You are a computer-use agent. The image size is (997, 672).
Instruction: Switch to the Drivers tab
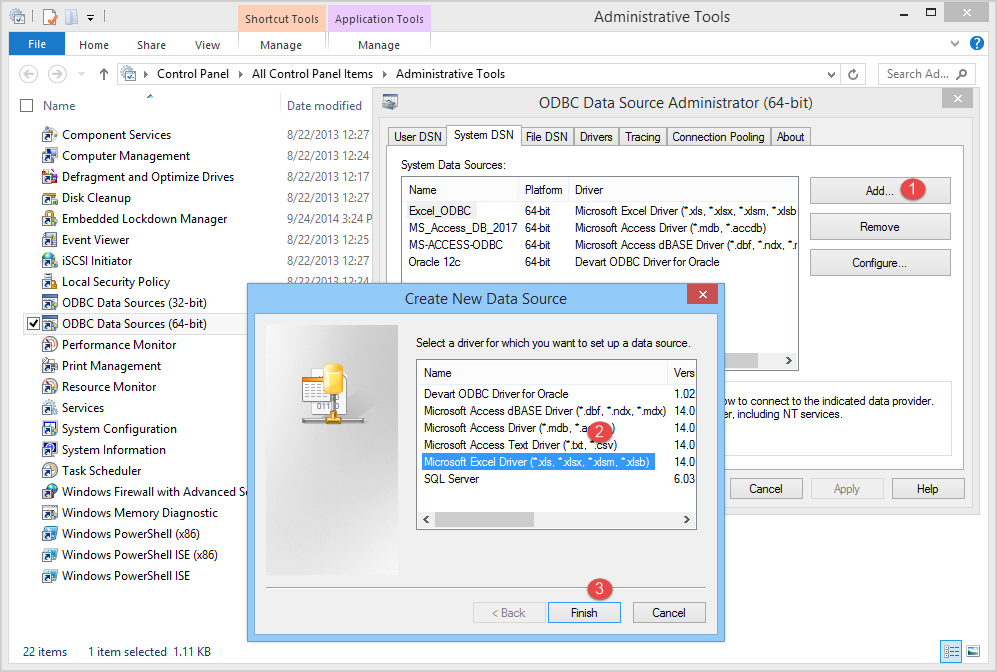[x=596, y=137]
